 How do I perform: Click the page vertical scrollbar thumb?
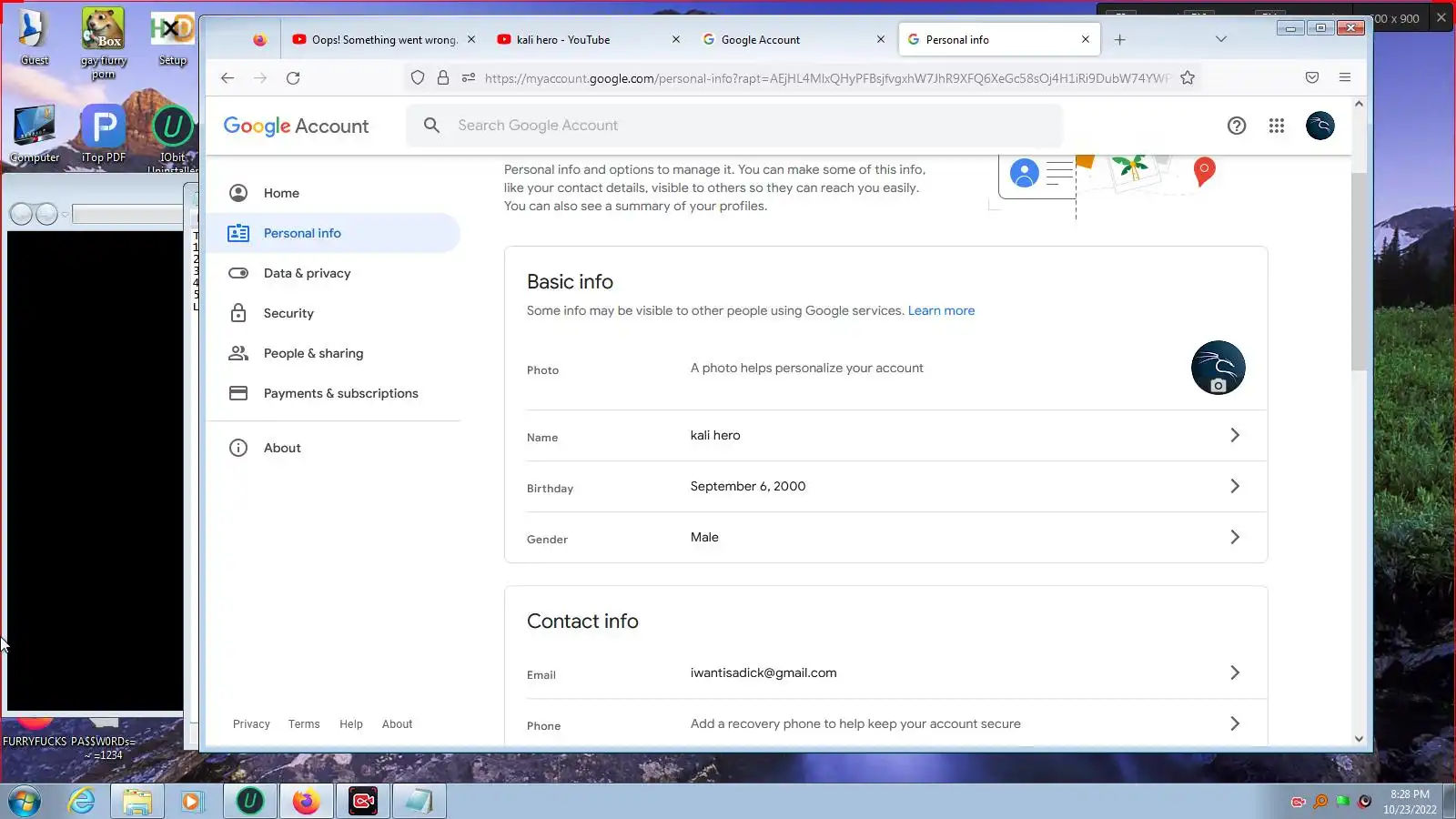click(x=1359, y=271)
